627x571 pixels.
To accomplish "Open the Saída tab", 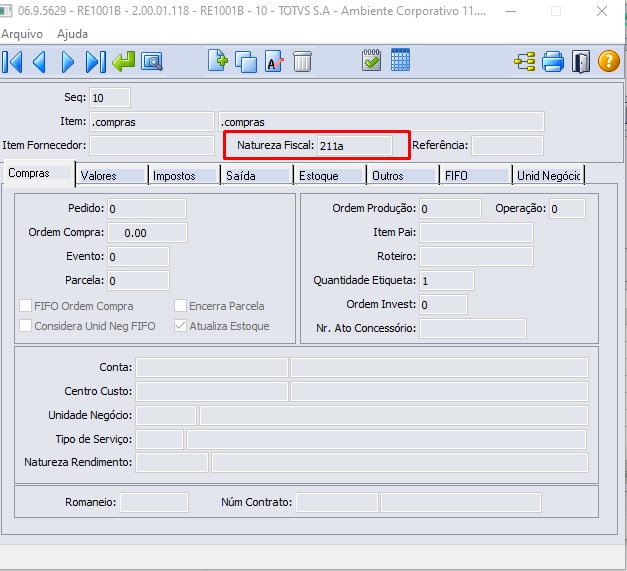I will [x=257, y=176].
